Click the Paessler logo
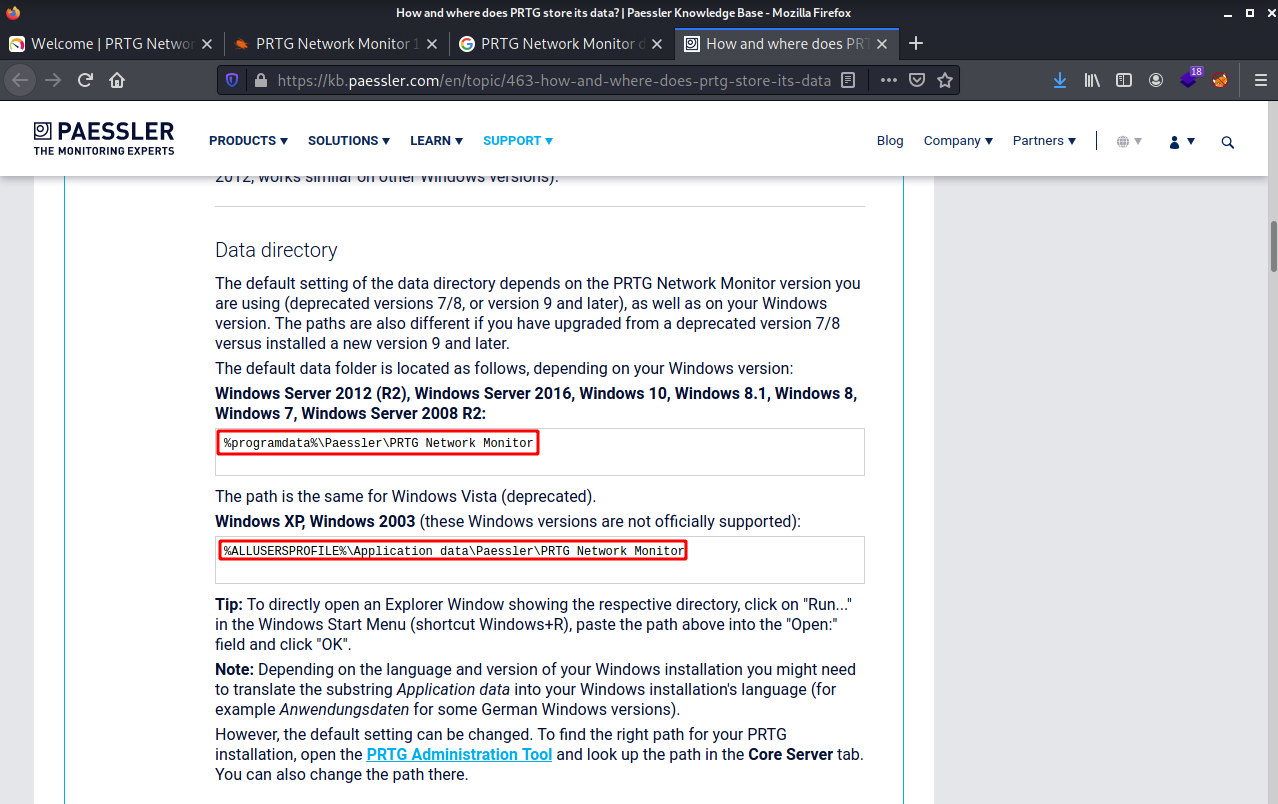The image size is (1278, 804). tap(104, 138)
